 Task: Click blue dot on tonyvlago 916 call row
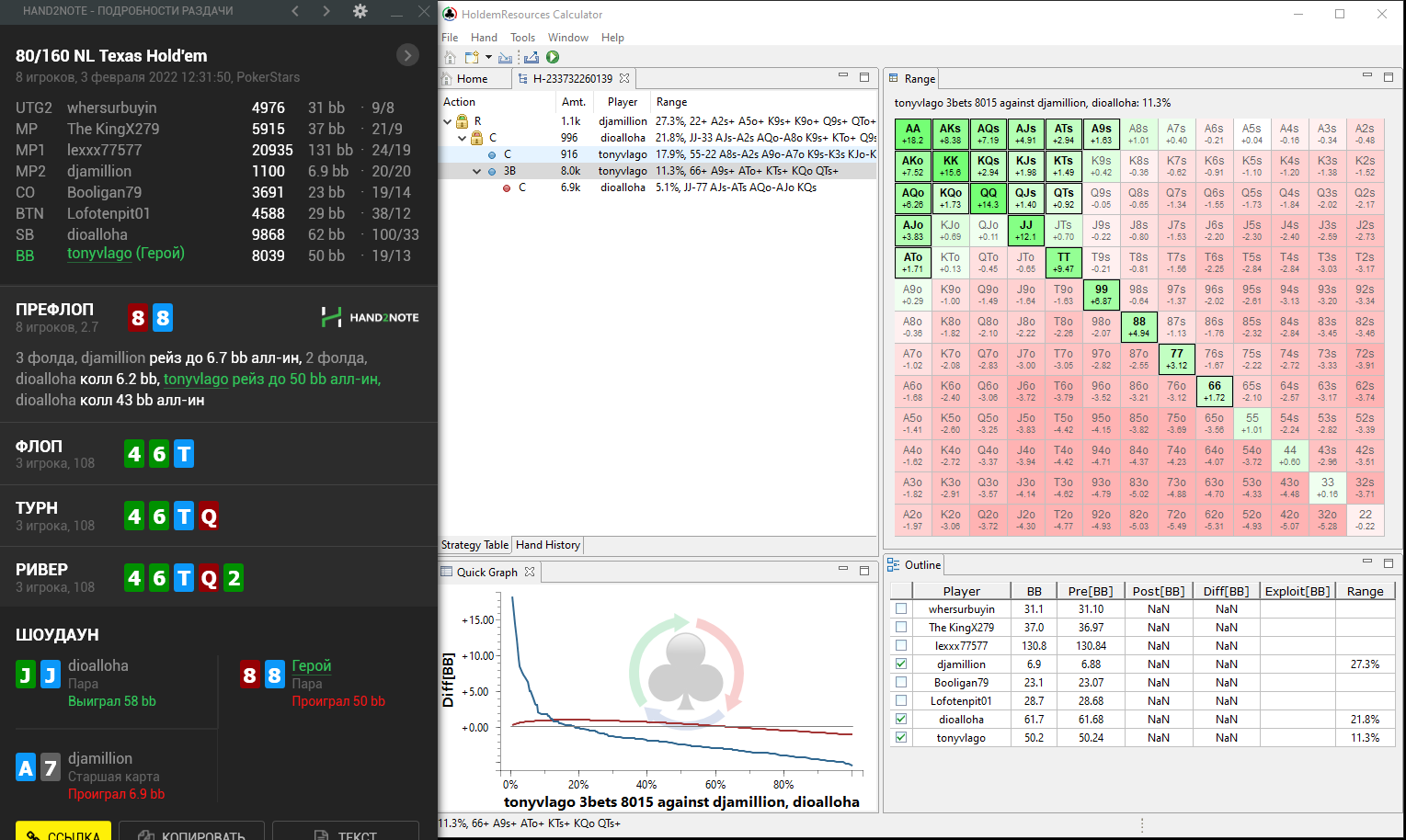(x=492, y=155)
